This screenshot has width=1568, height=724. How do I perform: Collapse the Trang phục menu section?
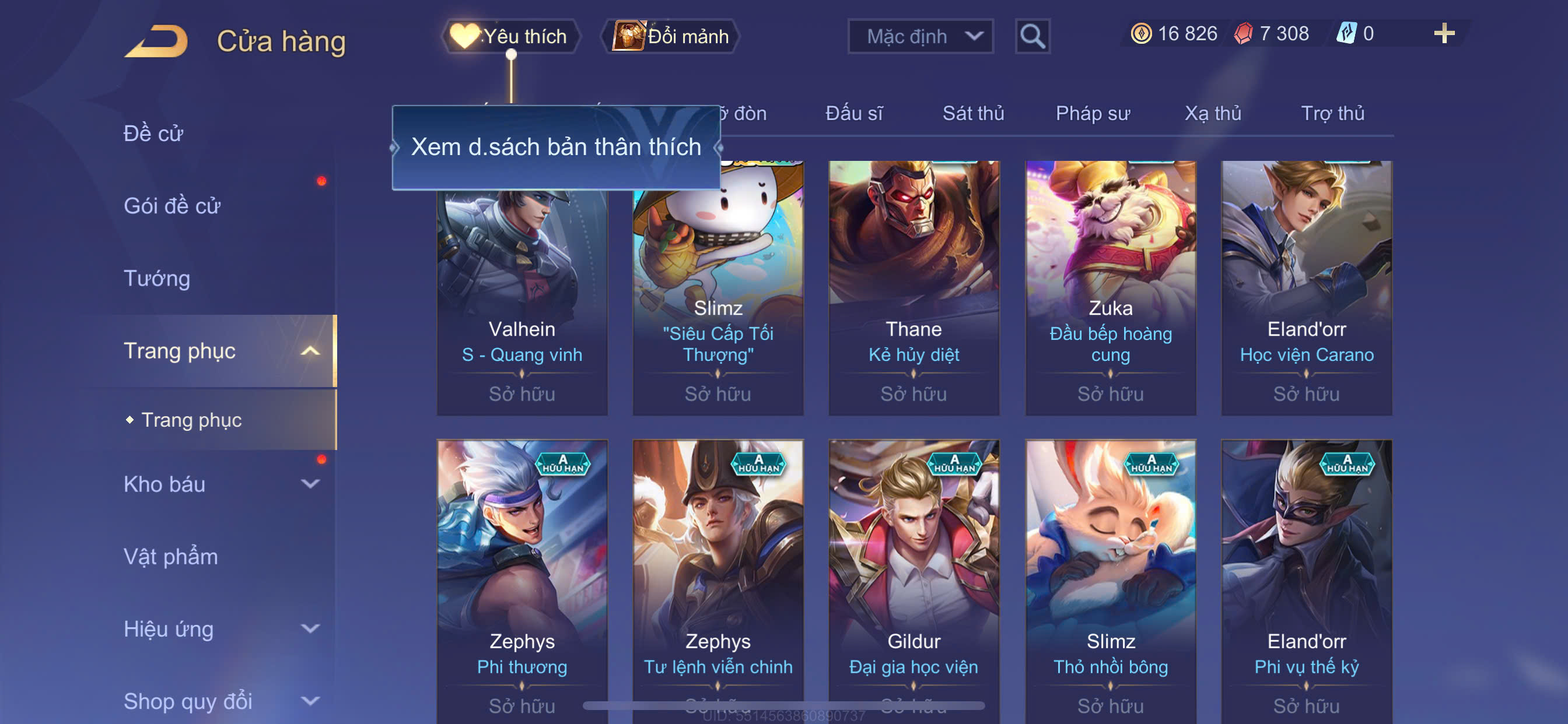coord(310,351)
